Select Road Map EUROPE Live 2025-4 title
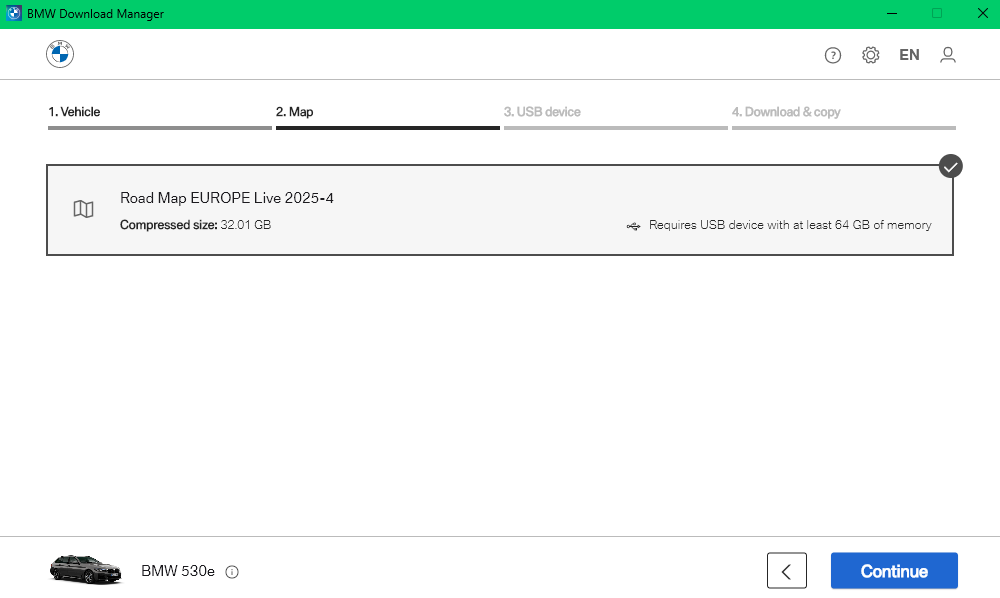1000x598 pixels. [227, 198]
